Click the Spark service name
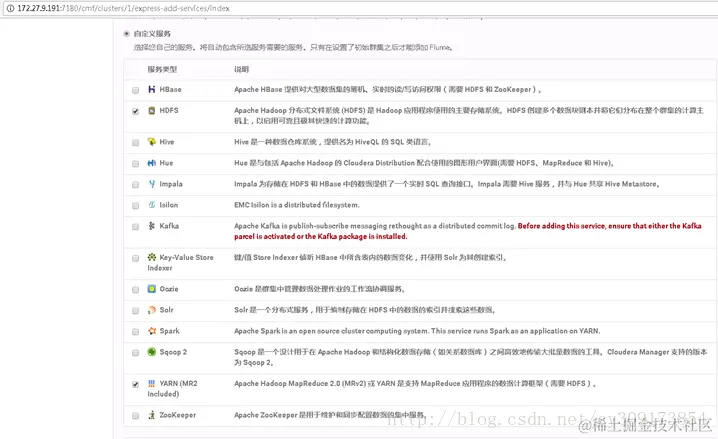This screenshot has height=439, width=718. pyautogui.click(x=169, y=331)
